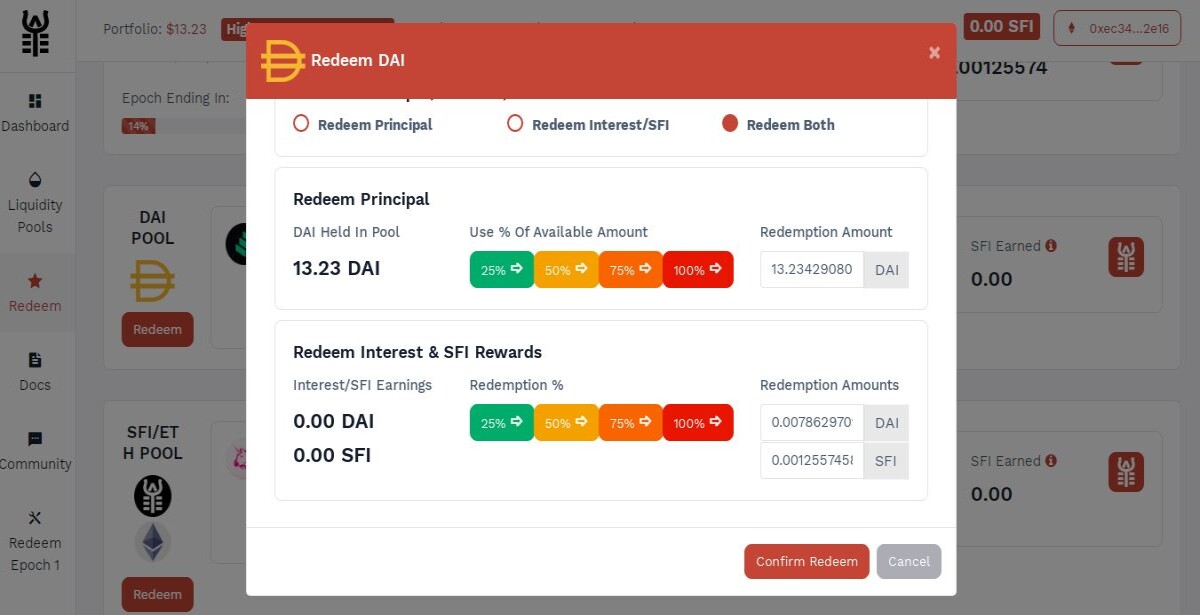
Task: Click the DAI coin icon in modal header
Action: pos(282,61)
